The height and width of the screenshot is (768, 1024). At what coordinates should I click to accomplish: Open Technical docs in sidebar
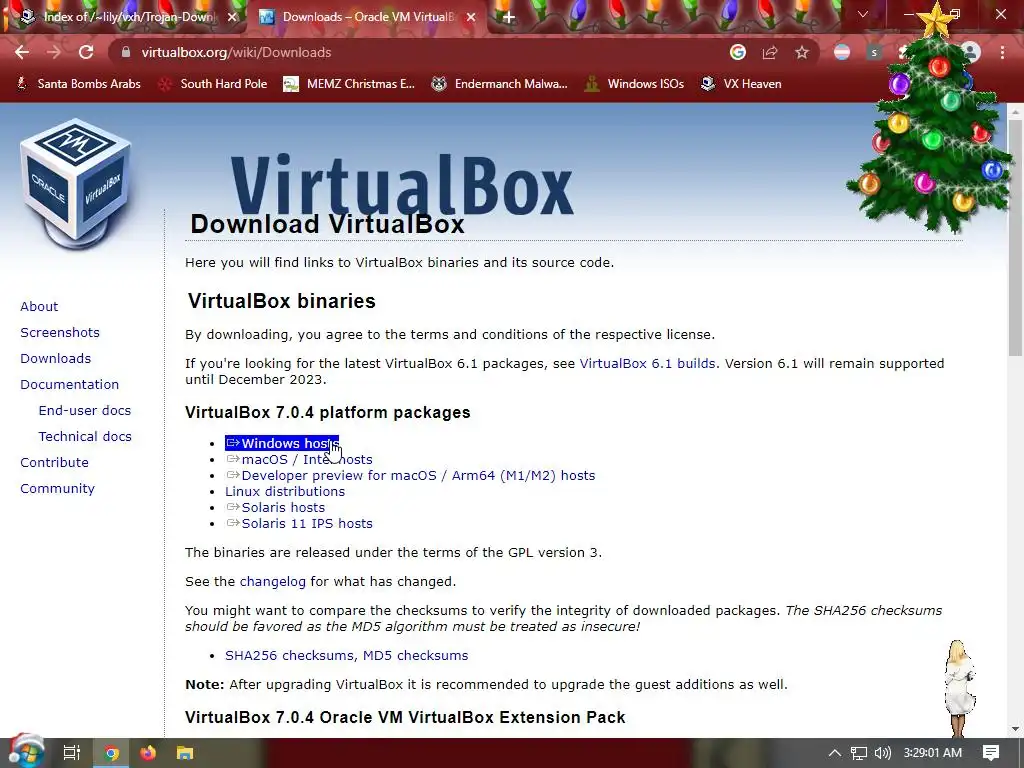[x=85, y=436]
